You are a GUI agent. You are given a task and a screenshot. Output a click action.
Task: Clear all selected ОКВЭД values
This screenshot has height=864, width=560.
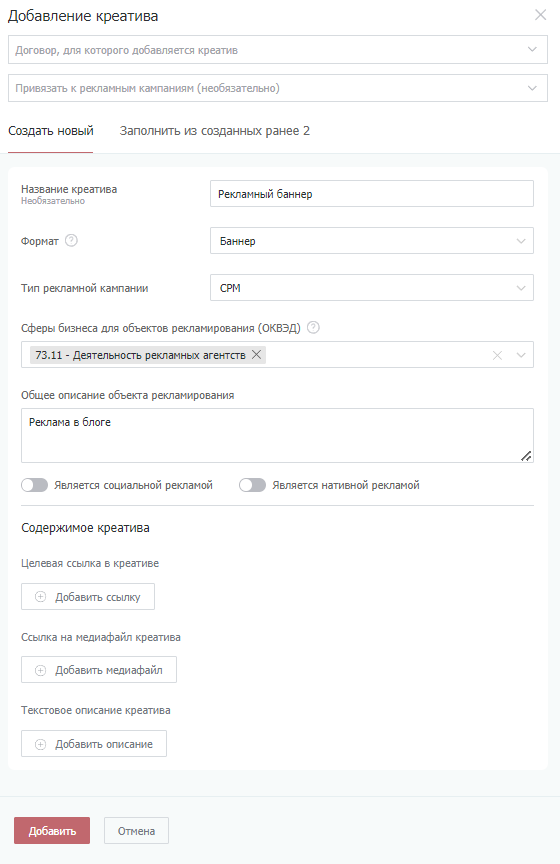497,355
